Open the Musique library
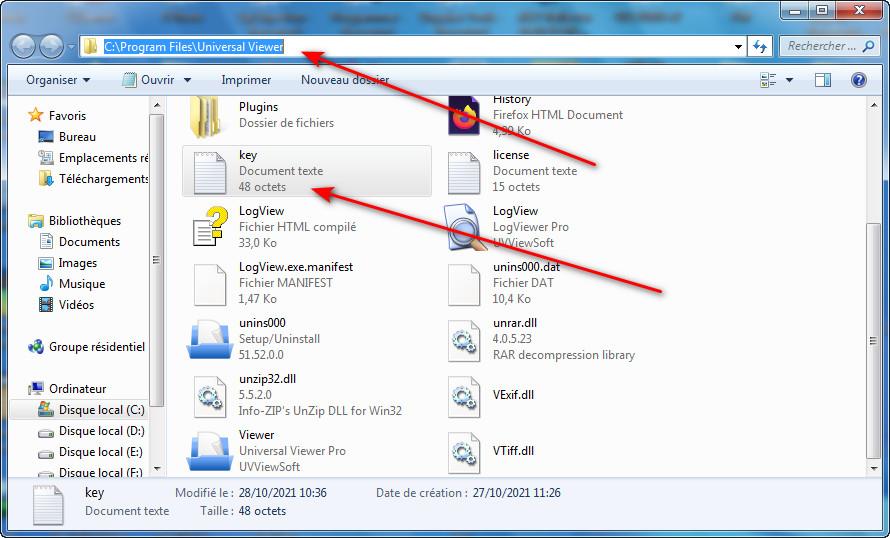The image size is (890, 538). coord(72,284)
